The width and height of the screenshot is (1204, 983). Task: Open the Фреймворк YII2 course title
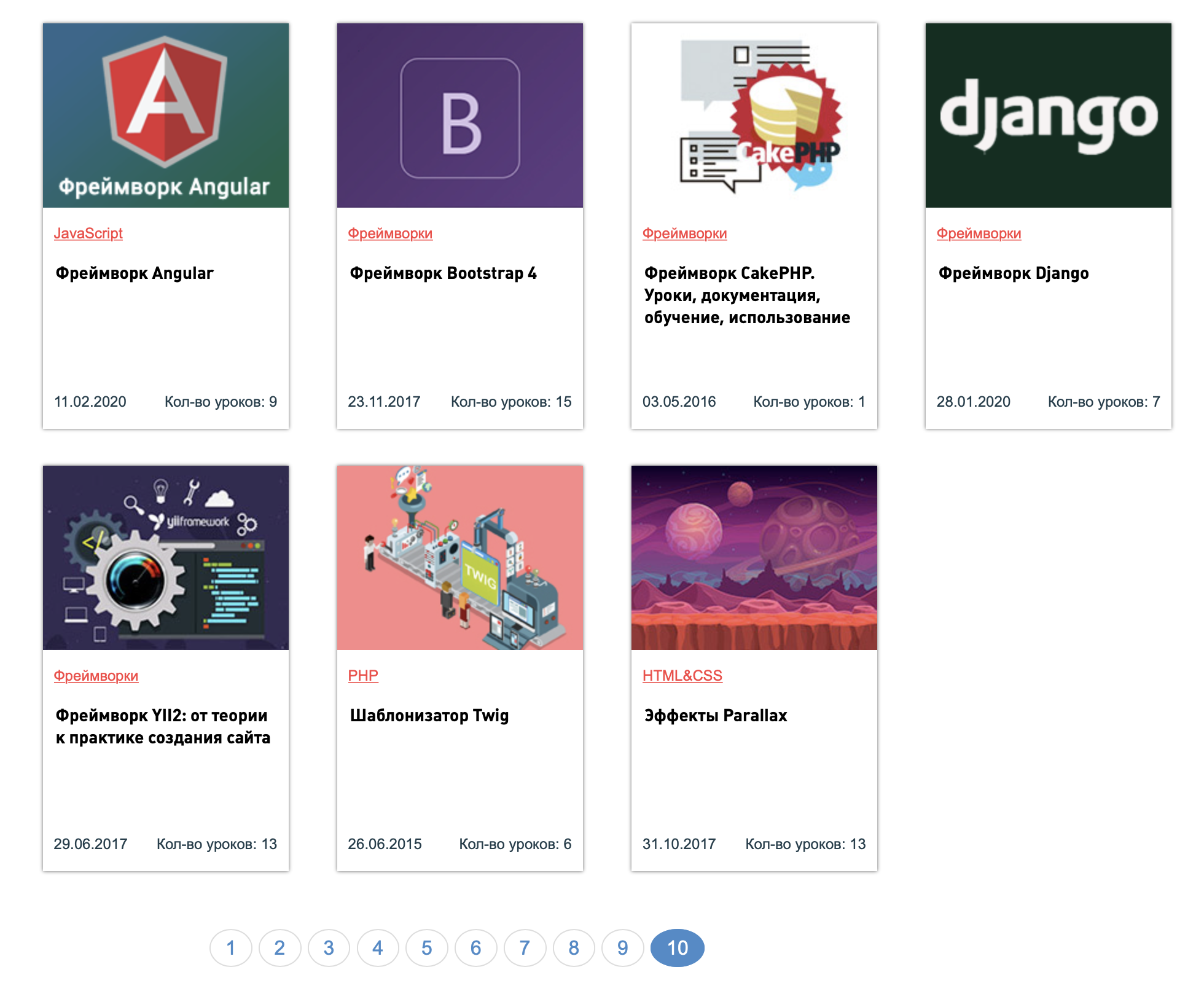point(163,727)
